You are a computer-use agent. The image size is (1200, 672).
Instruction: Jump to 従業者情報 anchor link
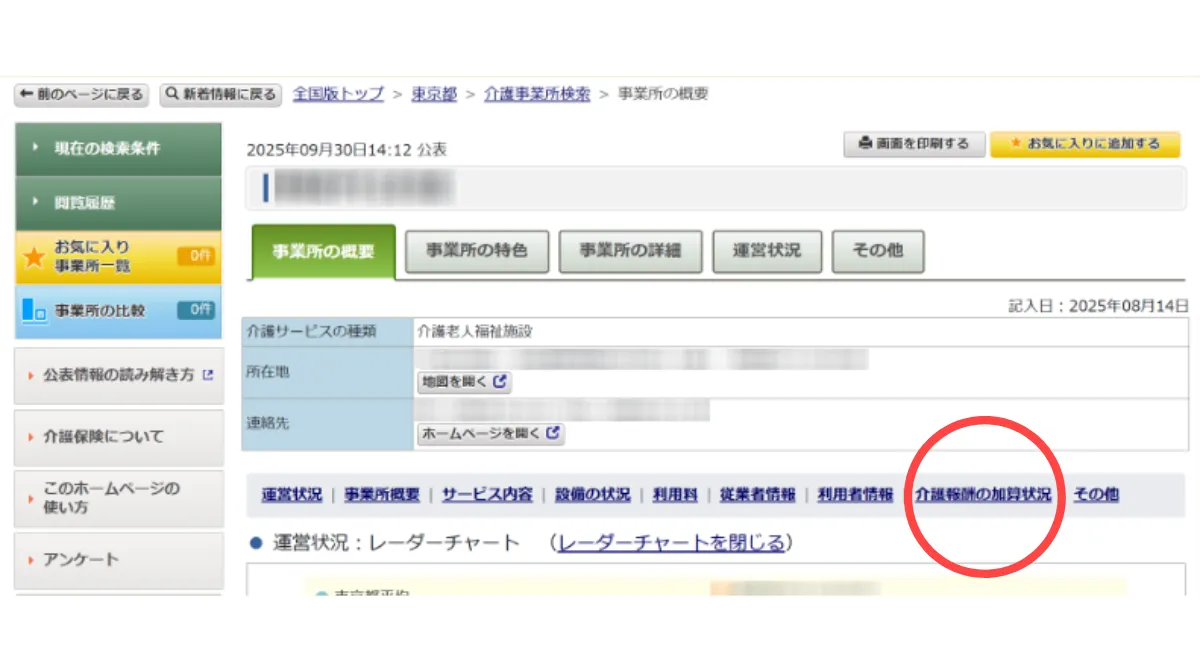coord(757,495)
